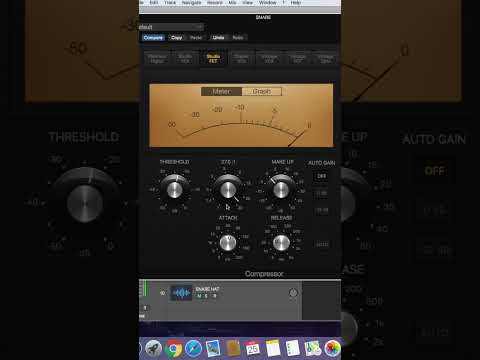Select the Vintage FET compressor model

(297, 59)
